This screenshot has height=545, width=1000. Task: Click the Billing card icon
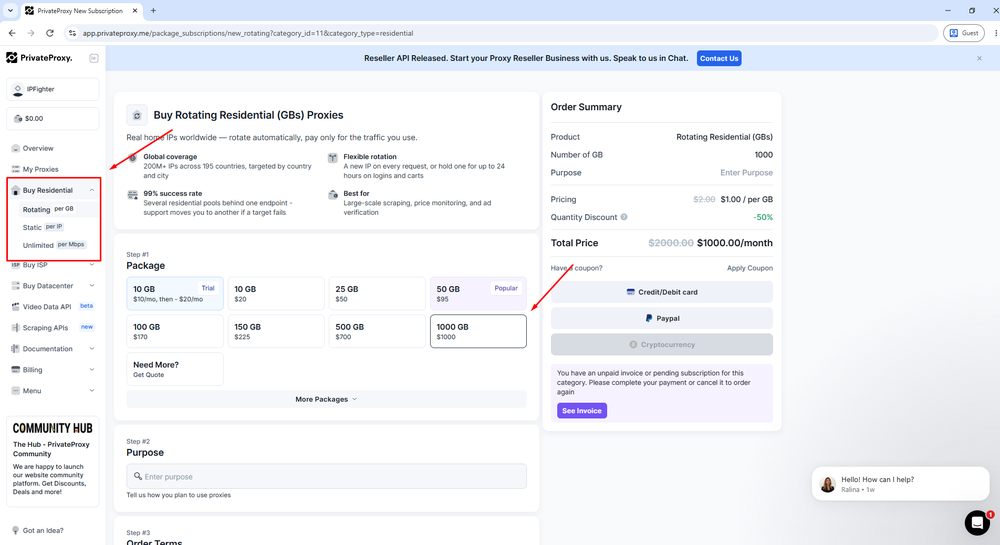15,370
